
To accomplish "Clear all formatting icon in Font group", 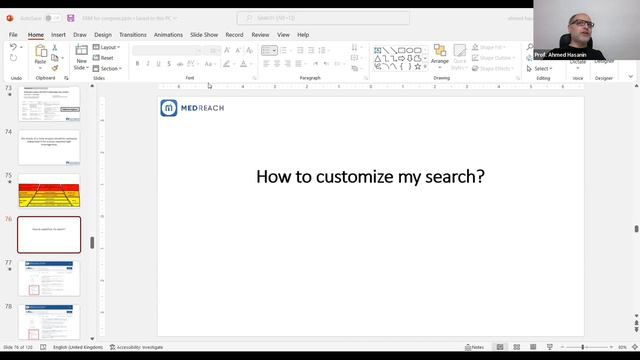I will click(x=249, y=50).
